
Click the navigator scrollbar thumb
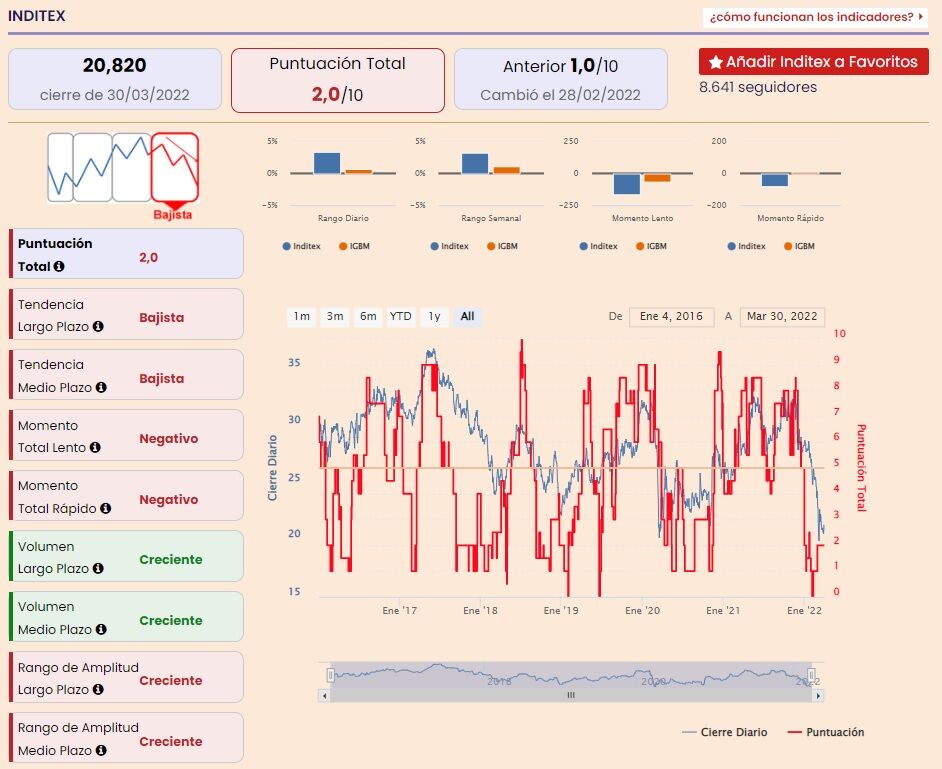point(571,696)
